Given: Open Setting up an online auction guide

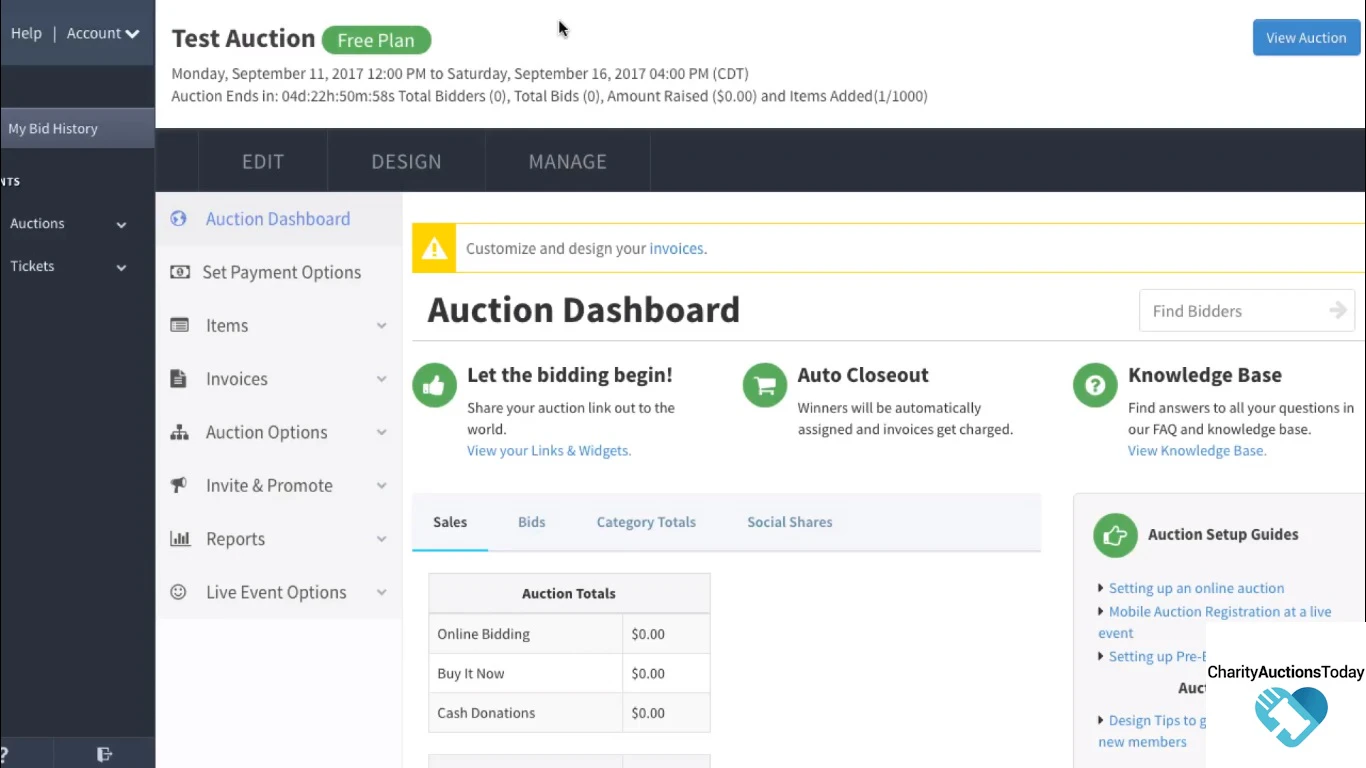Looking at the screenshot, I should coord(1197,588).
